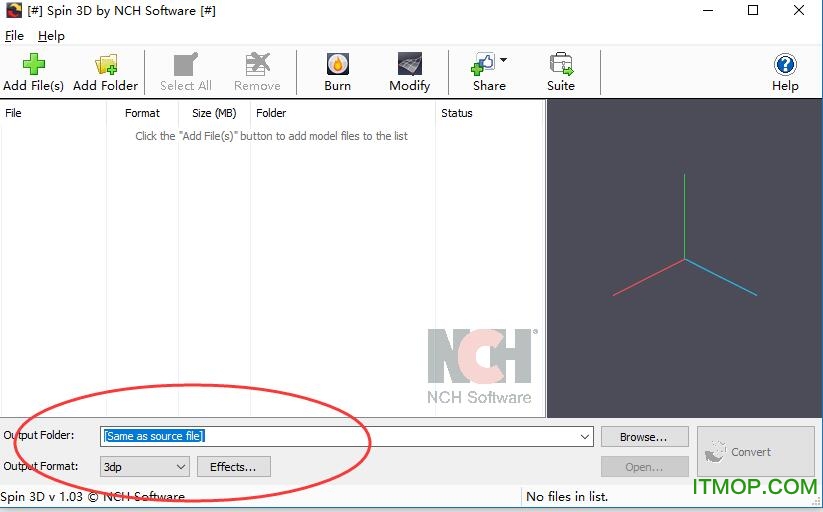Click the Spin 3D app icon in title bar
Screen dimensions: 823x512
pyautogui.click(x=12, y=11)
